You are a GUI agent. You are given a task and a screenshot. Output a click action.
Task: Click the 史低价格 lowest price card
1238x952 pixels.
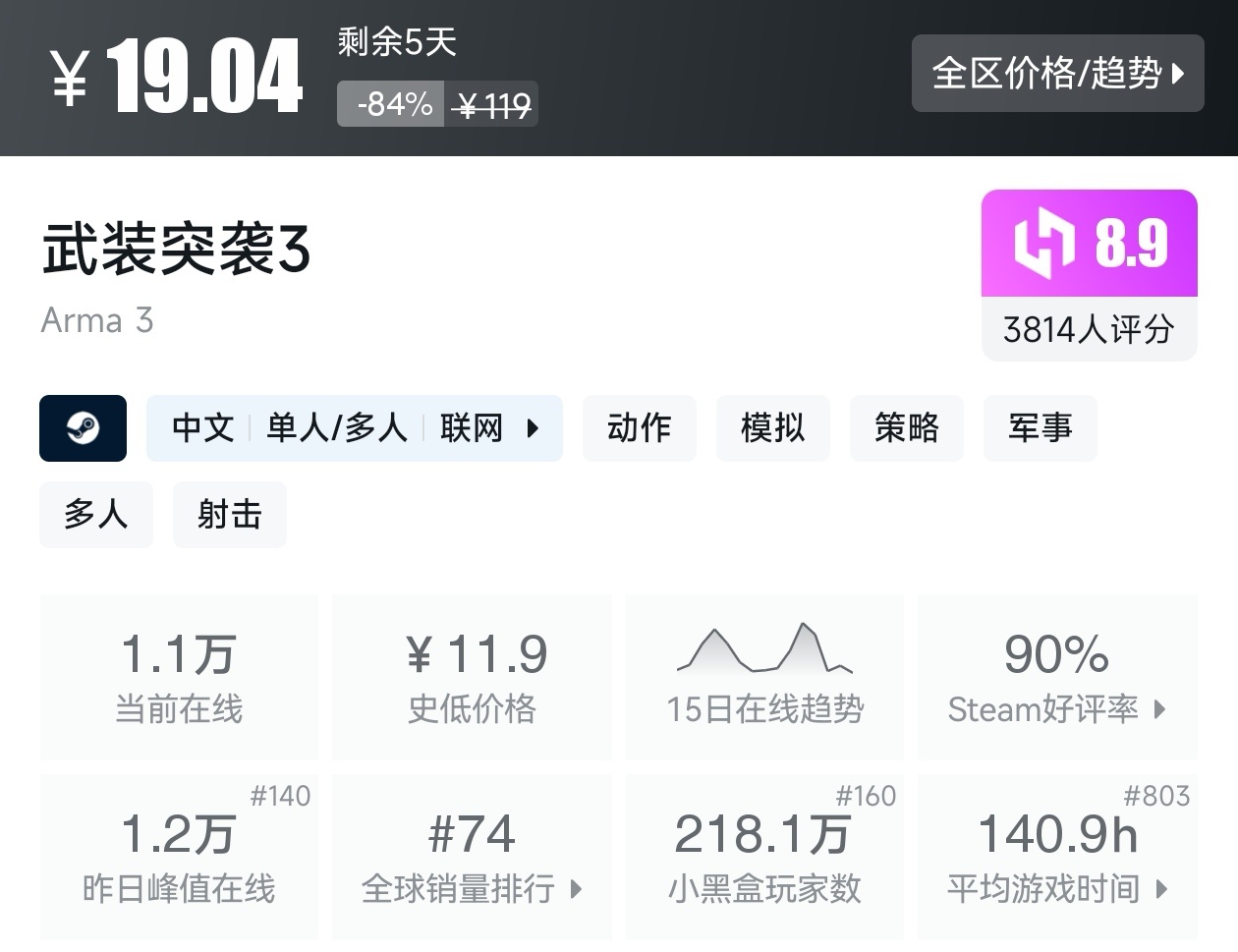click(472, 676)
